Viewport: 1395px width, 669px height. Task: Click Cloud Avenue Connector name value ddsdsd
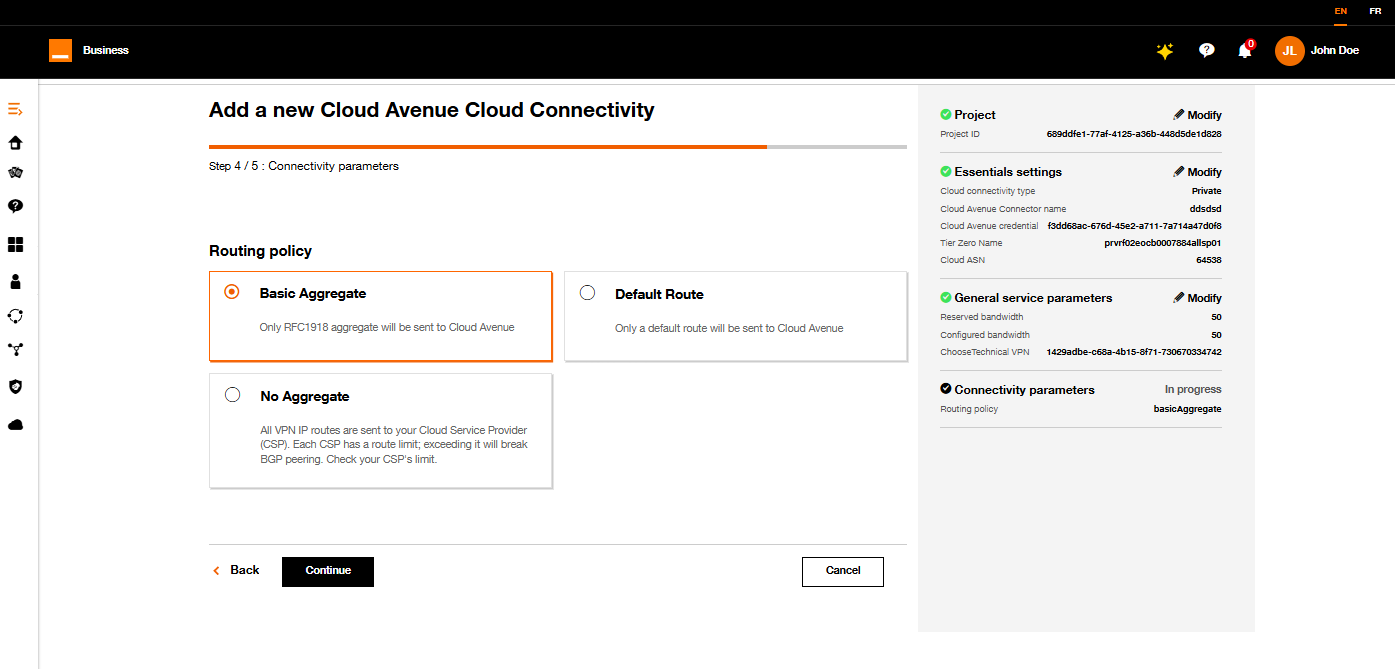(x=1205, y=209)
